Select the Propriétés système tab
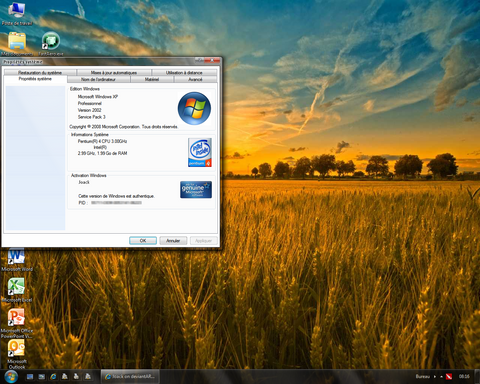The width and height of the screenshot is (480, 384). pos(35,79)
